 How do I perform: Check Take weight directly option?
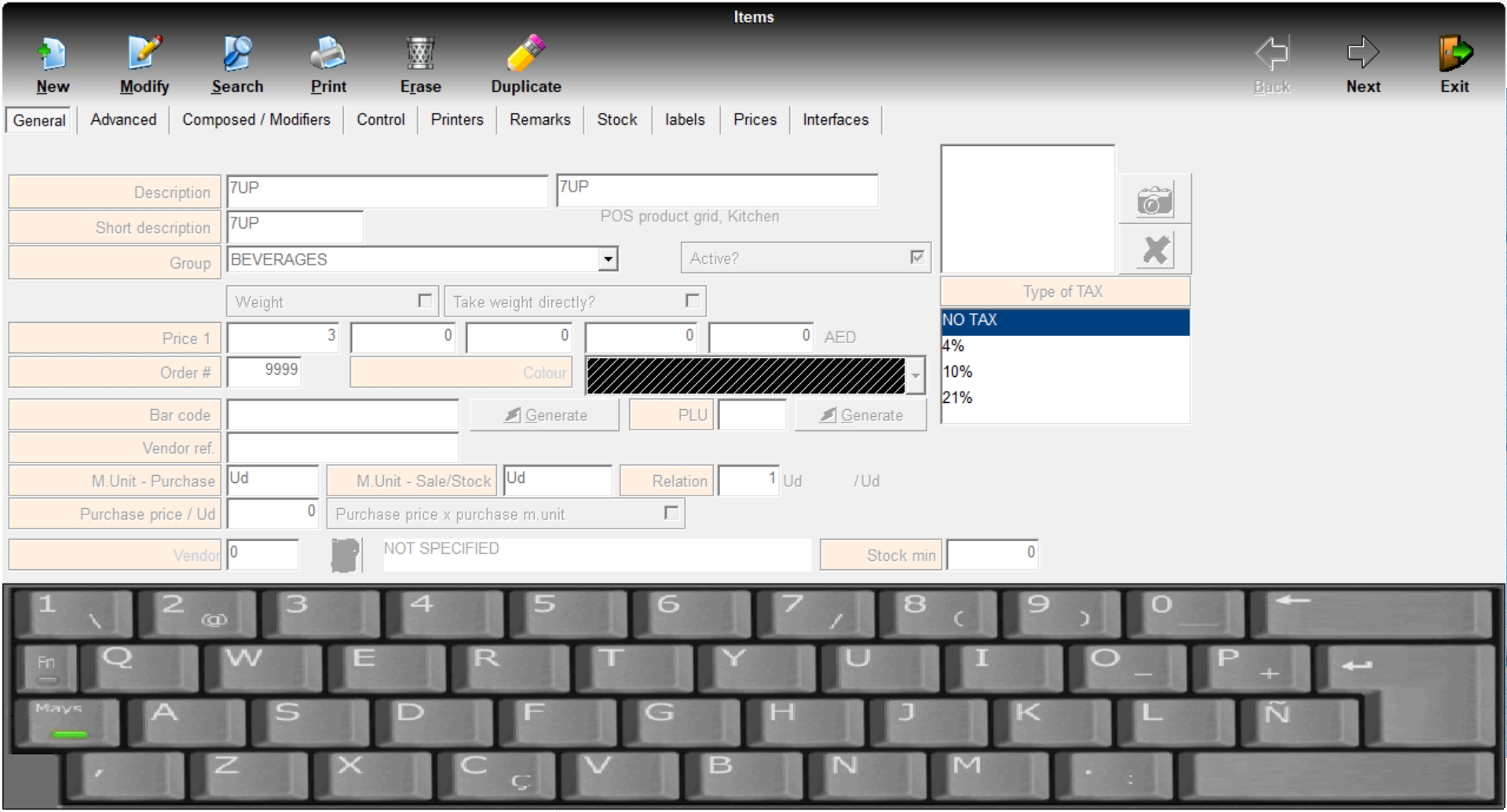pos(692,301)
